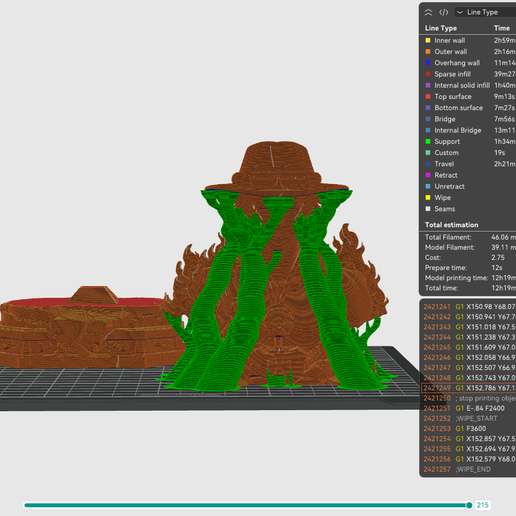Click the Support green color swatch

(x=428, y=141)
